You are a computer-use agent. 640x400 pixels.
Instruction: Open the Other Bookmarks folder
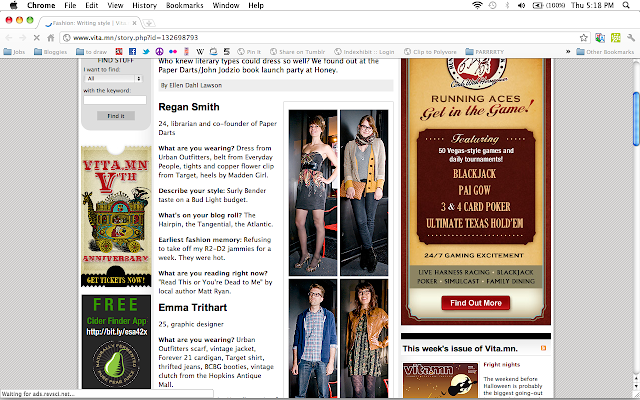click(605, 52)
